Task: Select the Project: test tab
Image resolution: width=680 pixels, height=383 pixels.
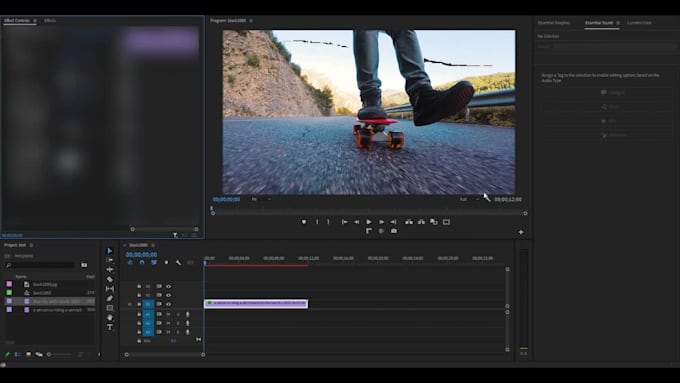Action: click(x=15, y=245)
